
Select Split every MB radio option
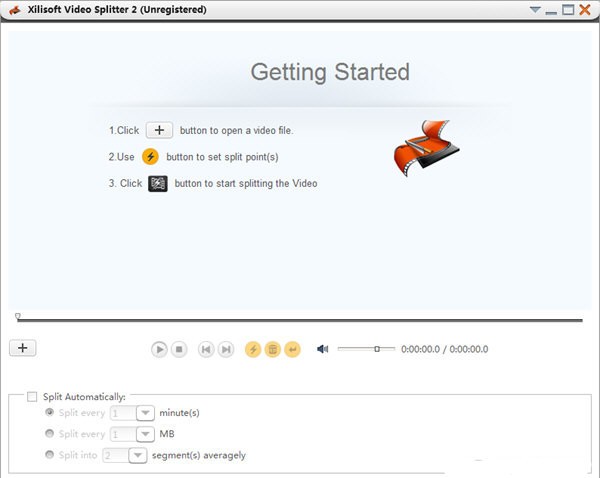tap(50, 434)
